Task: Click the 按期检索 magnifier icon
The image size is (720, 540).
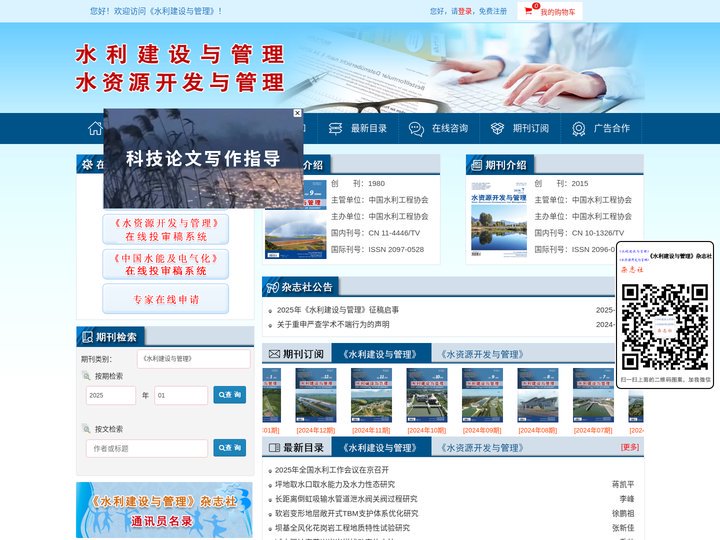Action: (86, 376)
